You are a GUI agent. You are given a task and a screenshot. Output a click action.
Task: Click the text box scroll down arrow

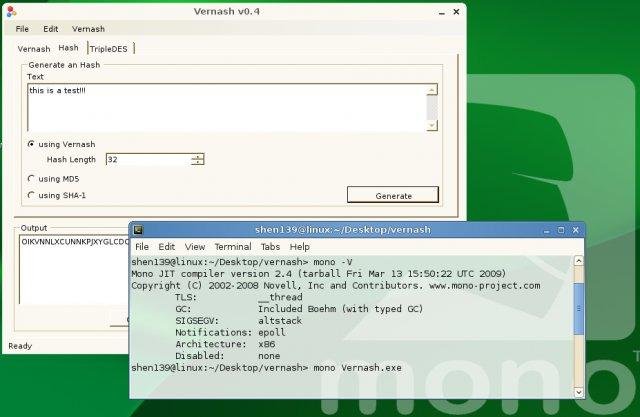[432, 125]
